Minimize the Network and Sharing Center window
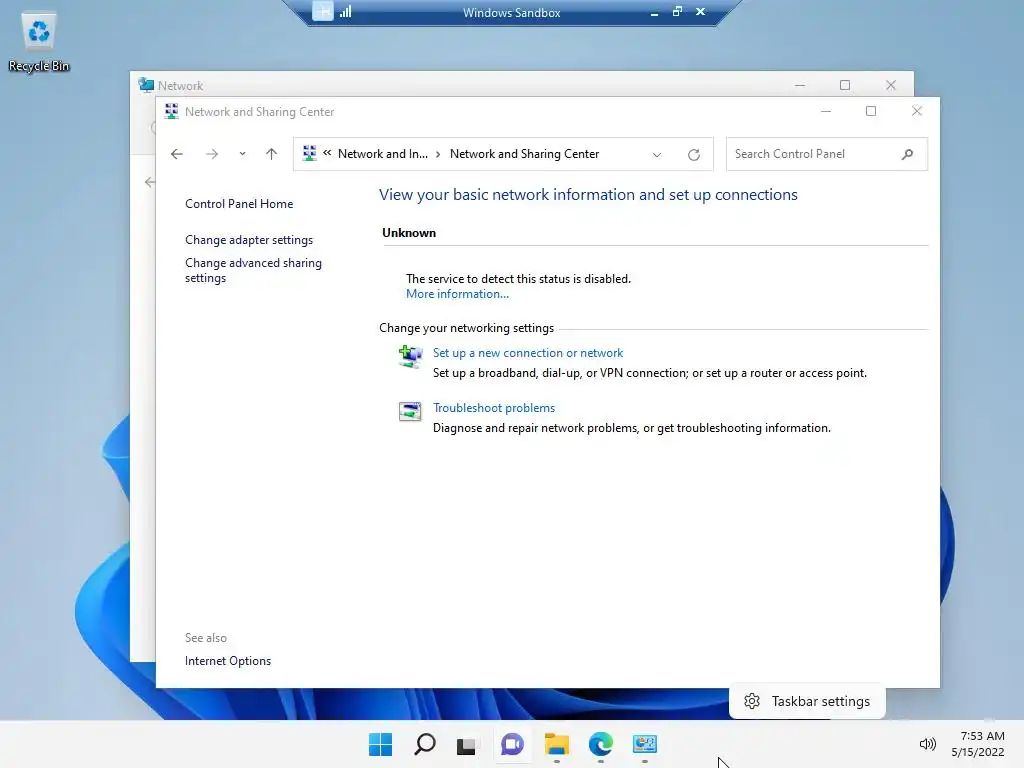Viewport: 1024px width, 768px height. point(825,112)
